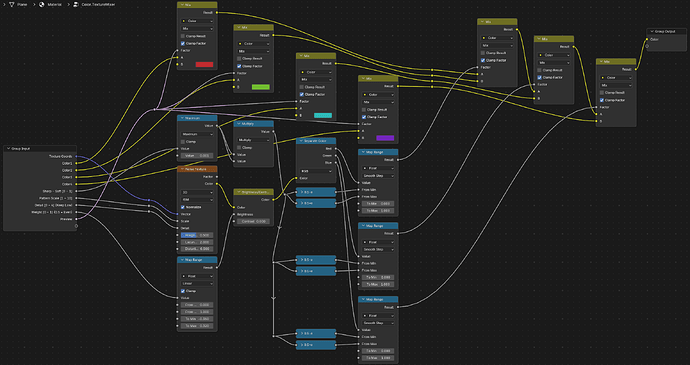Viewport: 690px width, 365px height.
Task: Click the empty virtual socket on Group Output
Action: click(647, 46)
